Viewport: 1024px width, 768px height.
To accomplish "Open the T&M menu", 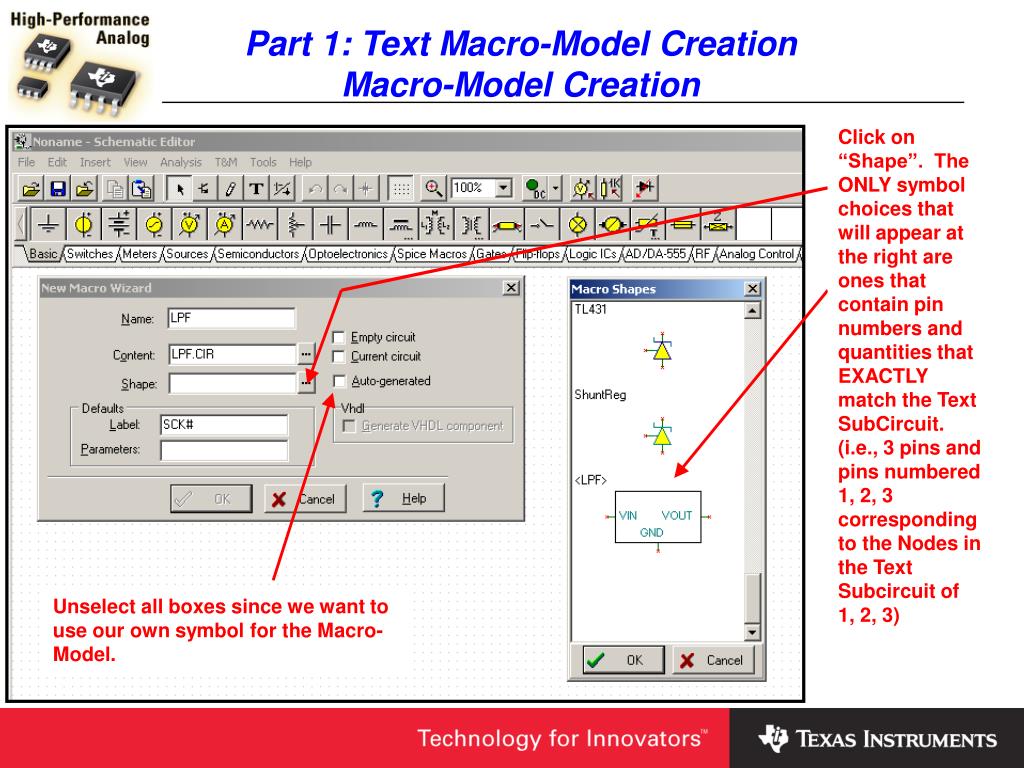I will 226,162.
